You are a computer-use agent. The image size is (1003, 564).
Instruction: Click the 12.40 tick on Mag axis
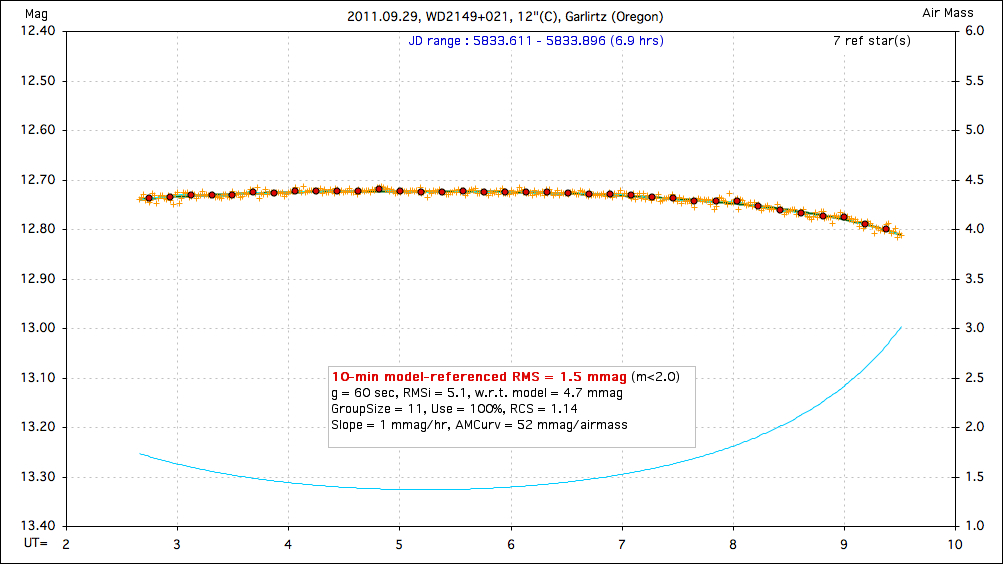[x=38, y=31]
